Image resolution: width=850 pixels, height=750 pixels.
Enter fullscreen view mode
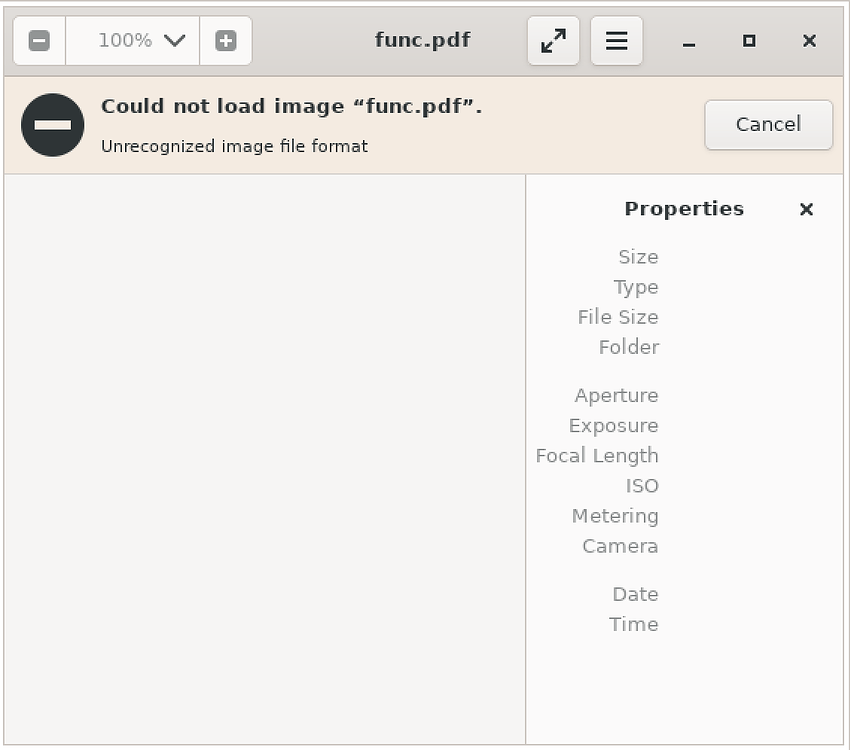click(553, 41)
